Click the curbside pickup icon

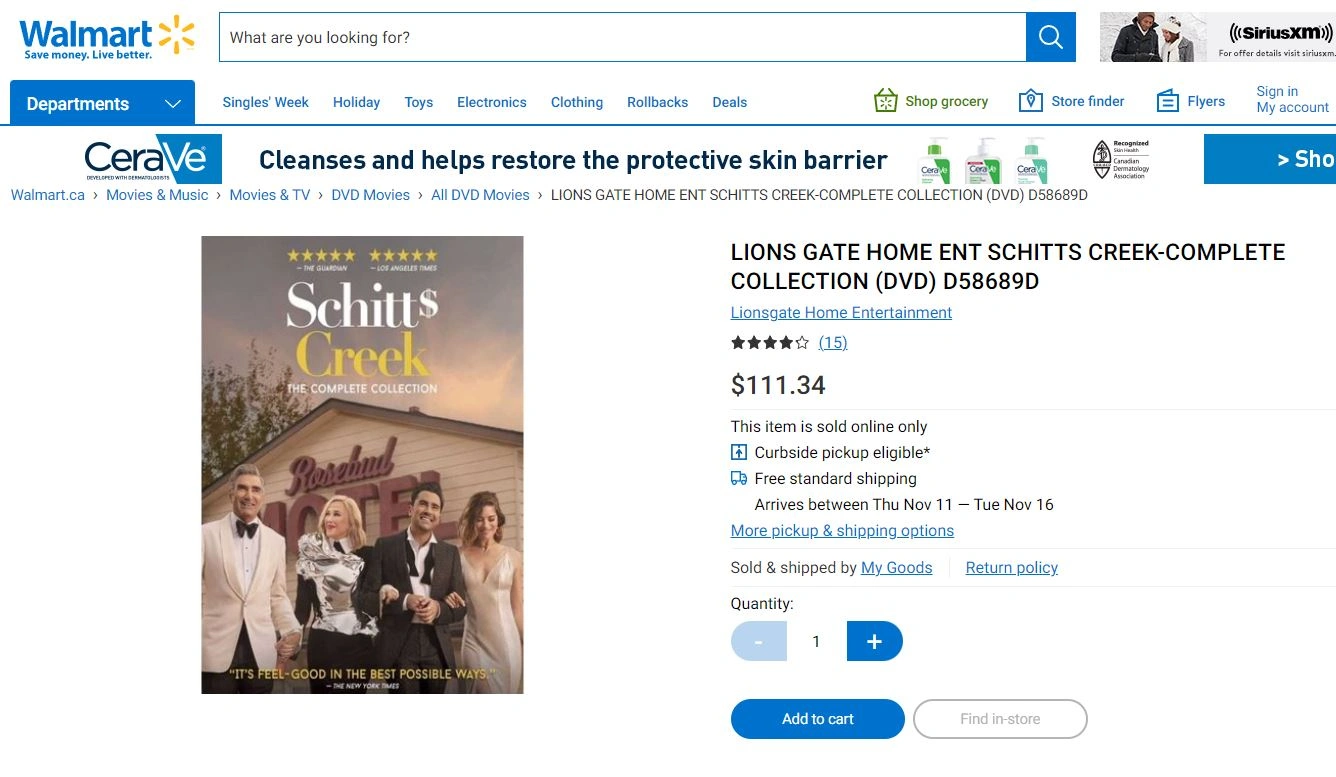(739, 452)
